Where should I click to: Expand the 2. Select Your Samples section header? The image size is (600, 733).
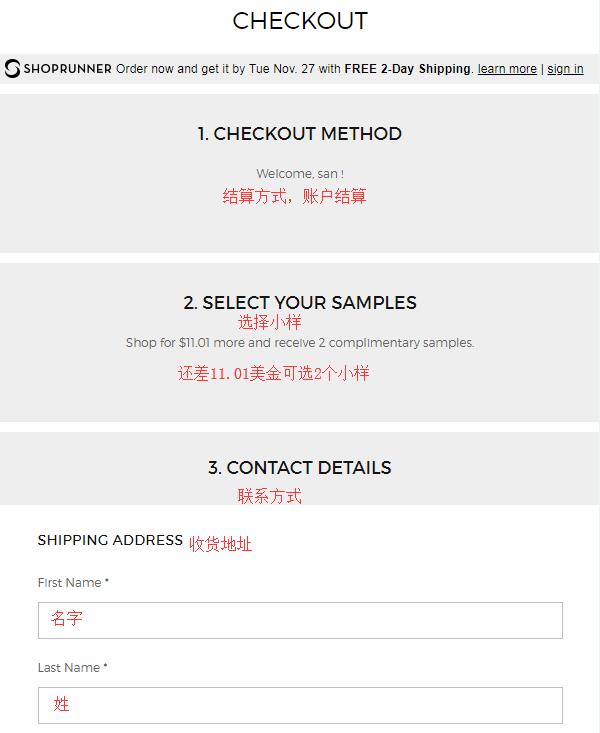[x=300, y=302]
